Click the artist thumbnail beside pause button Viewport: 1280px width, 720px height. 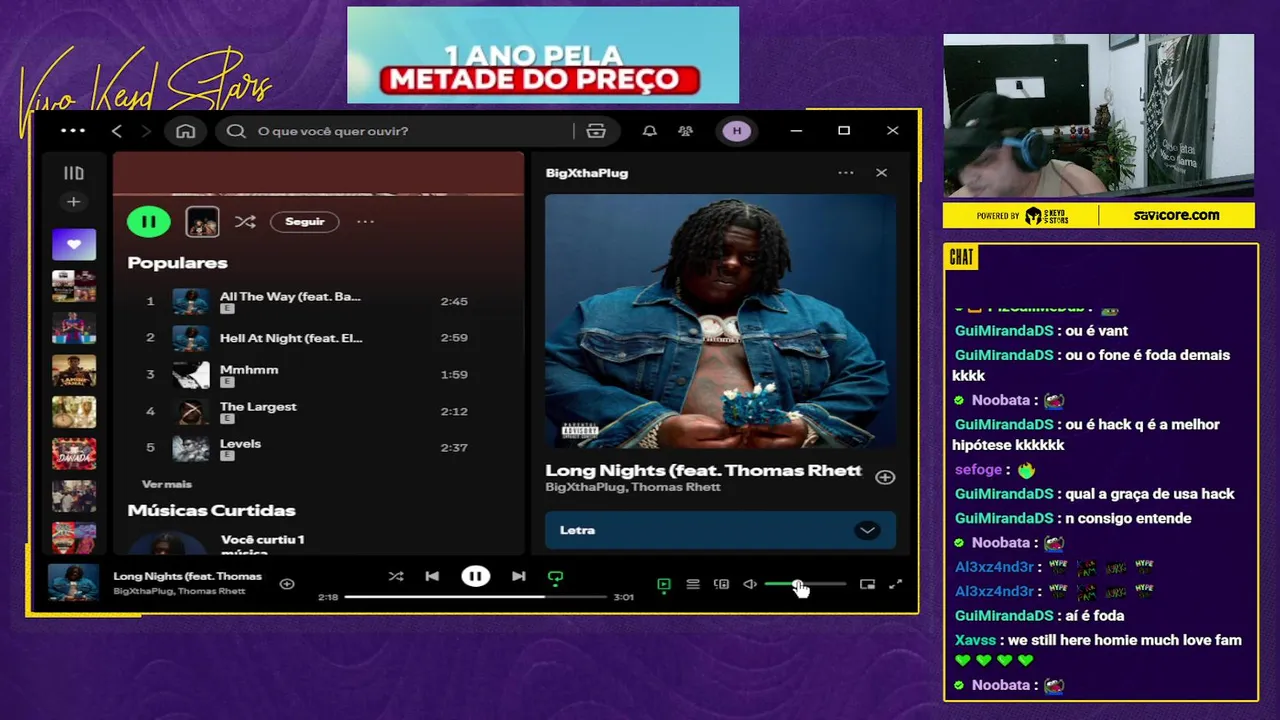click(x=202, y=222)
